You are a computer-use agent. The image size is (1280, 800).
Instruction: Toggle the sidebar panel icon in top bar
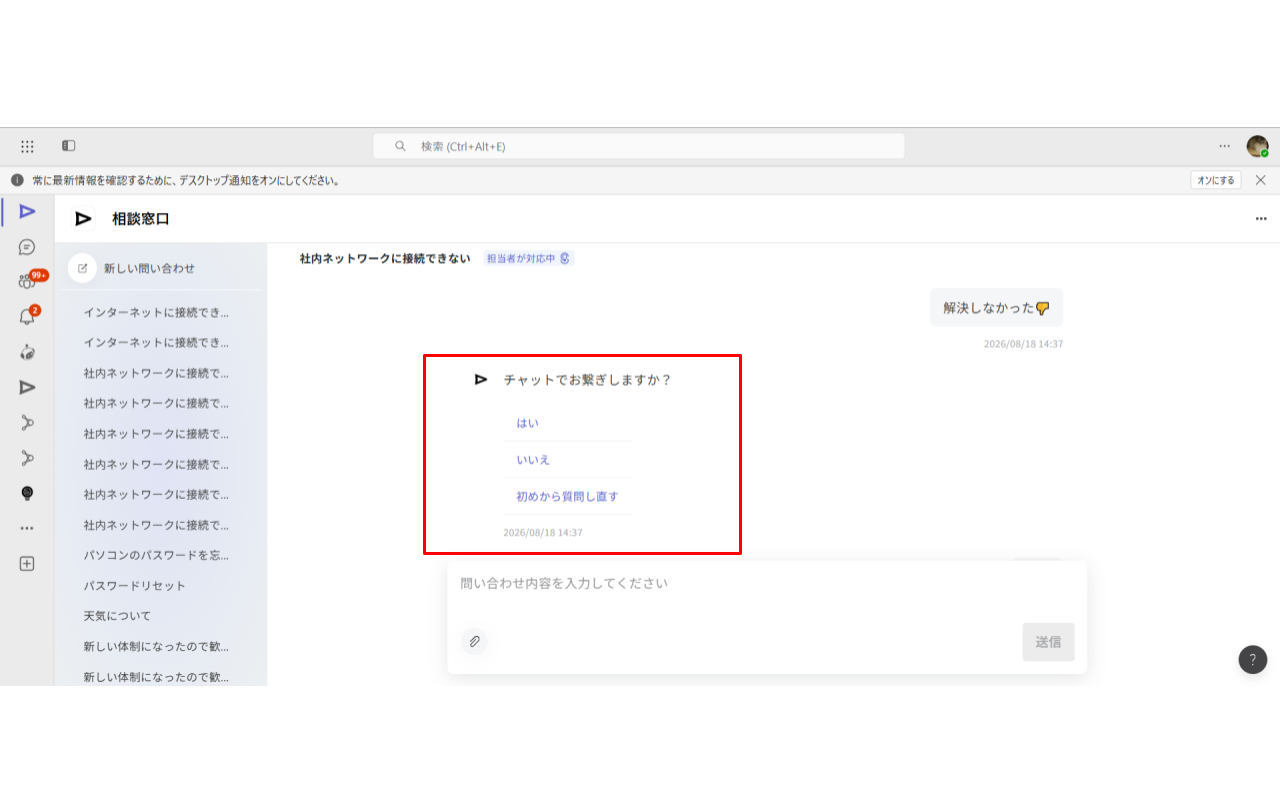(69, 146)
